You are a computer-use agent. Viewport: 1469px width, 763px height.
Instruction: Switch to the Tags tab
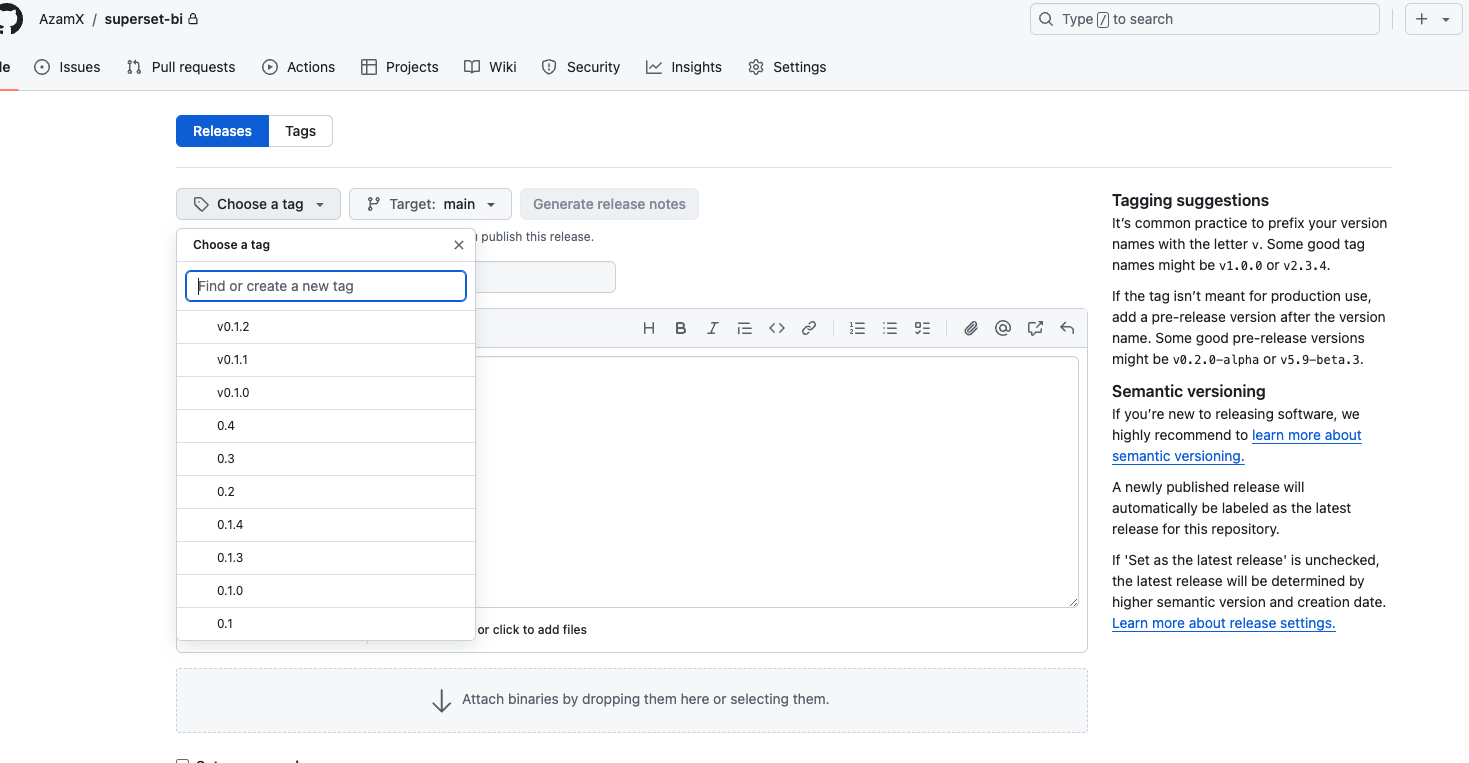[x=300, y=131]
